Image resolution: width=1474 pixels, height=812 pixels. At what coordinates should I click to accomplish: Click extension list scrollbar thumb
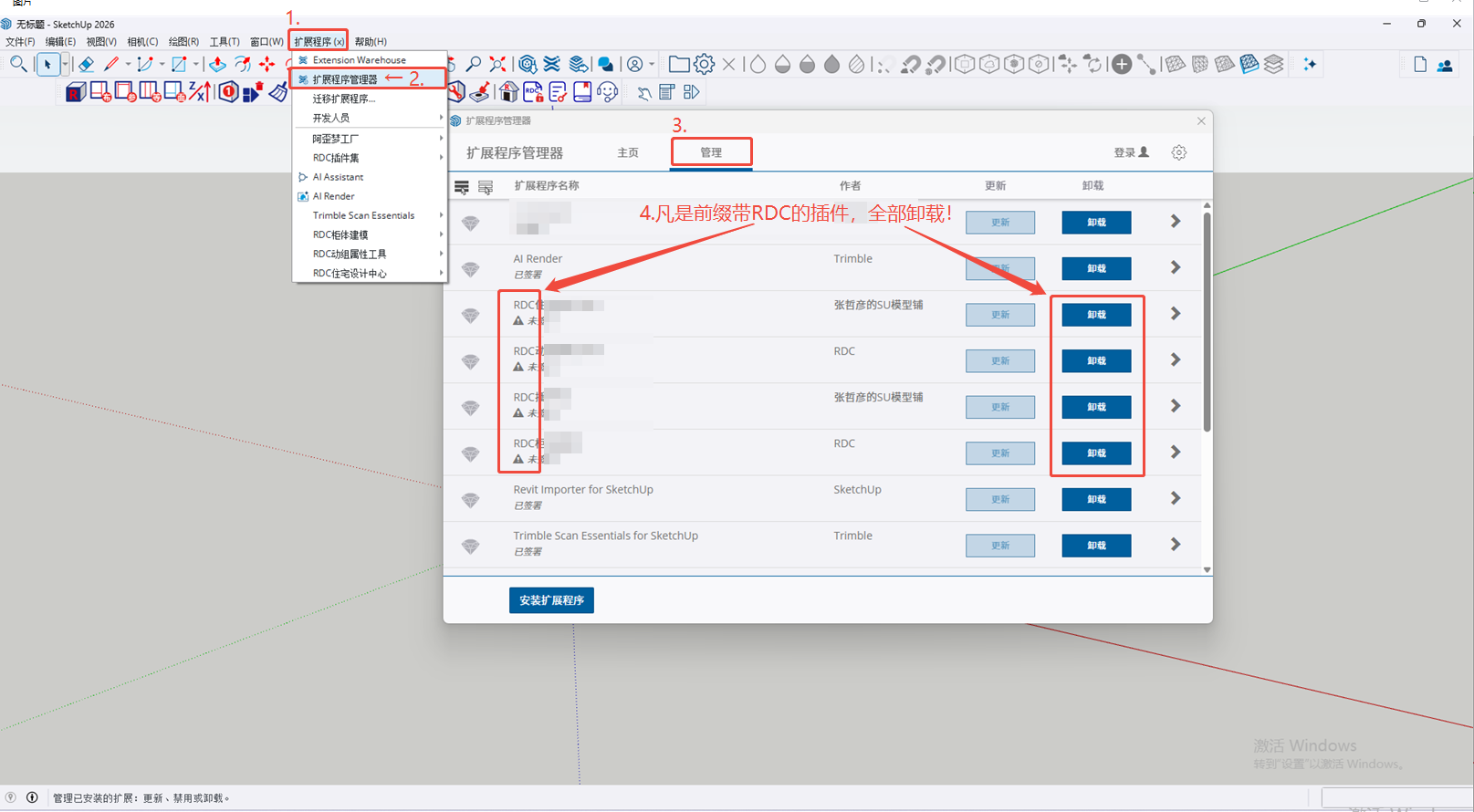pos(1207,321)
